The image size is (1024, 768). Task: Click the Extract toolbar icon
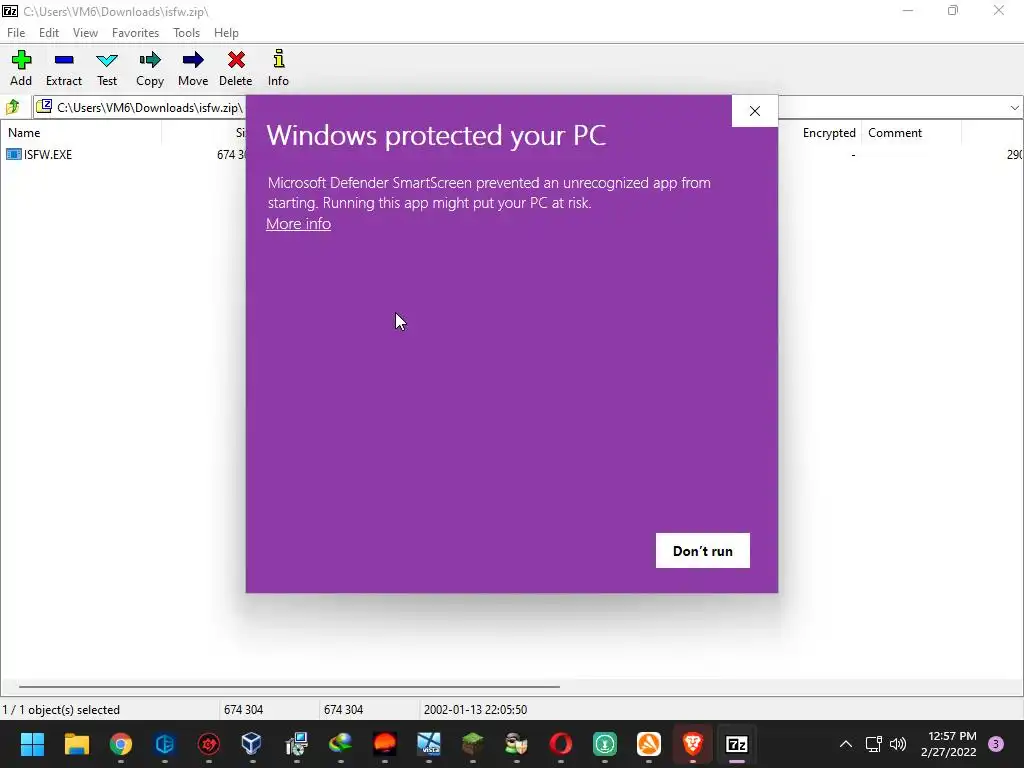64,60
